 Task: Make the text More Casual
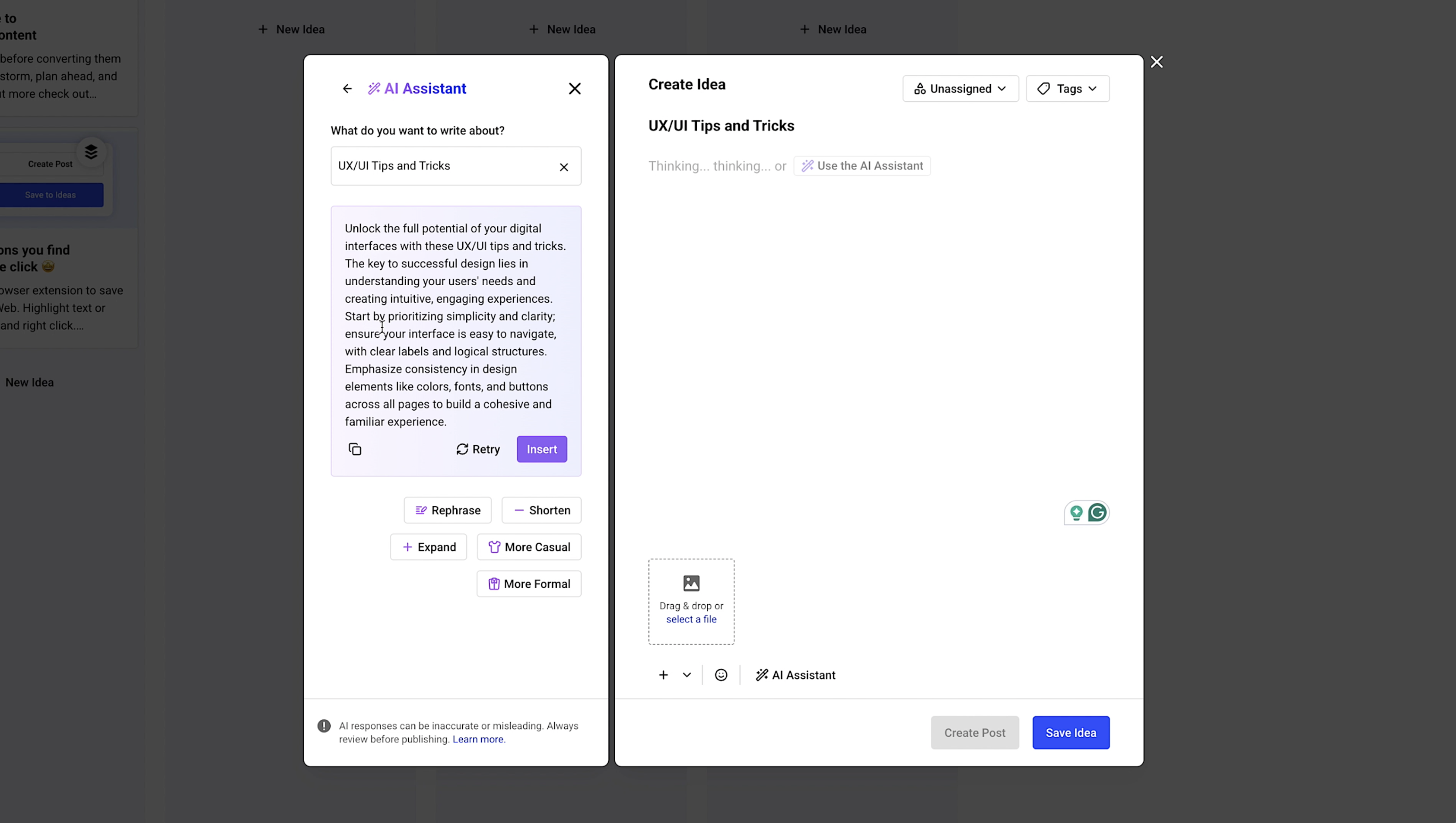[528, 547]
